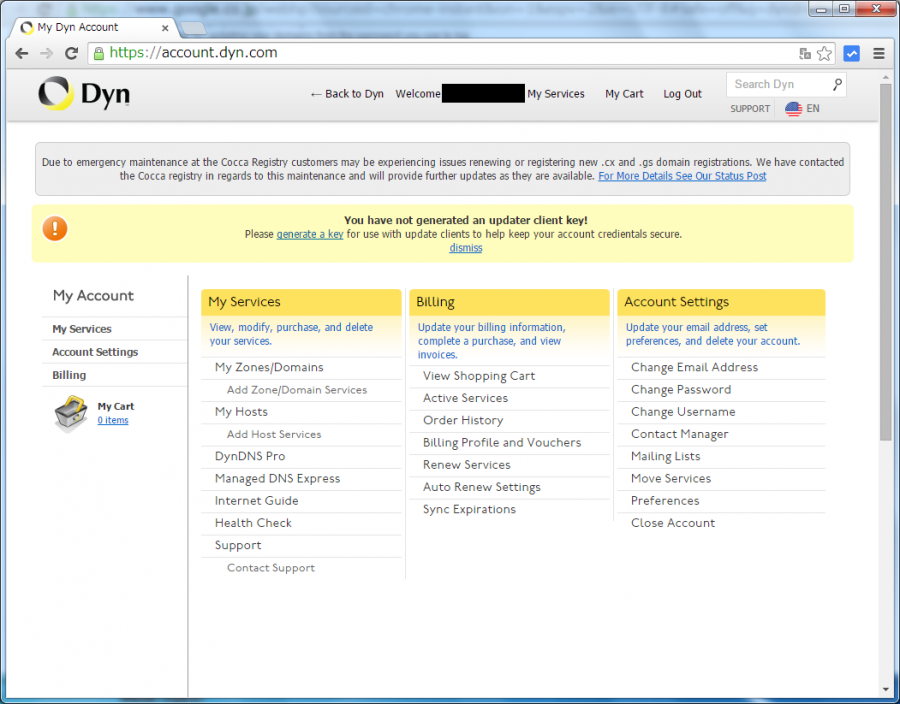This screenshot has width=900, height=704.
Task: Click the green SSL padlock icon
Action: pos(99,53)
